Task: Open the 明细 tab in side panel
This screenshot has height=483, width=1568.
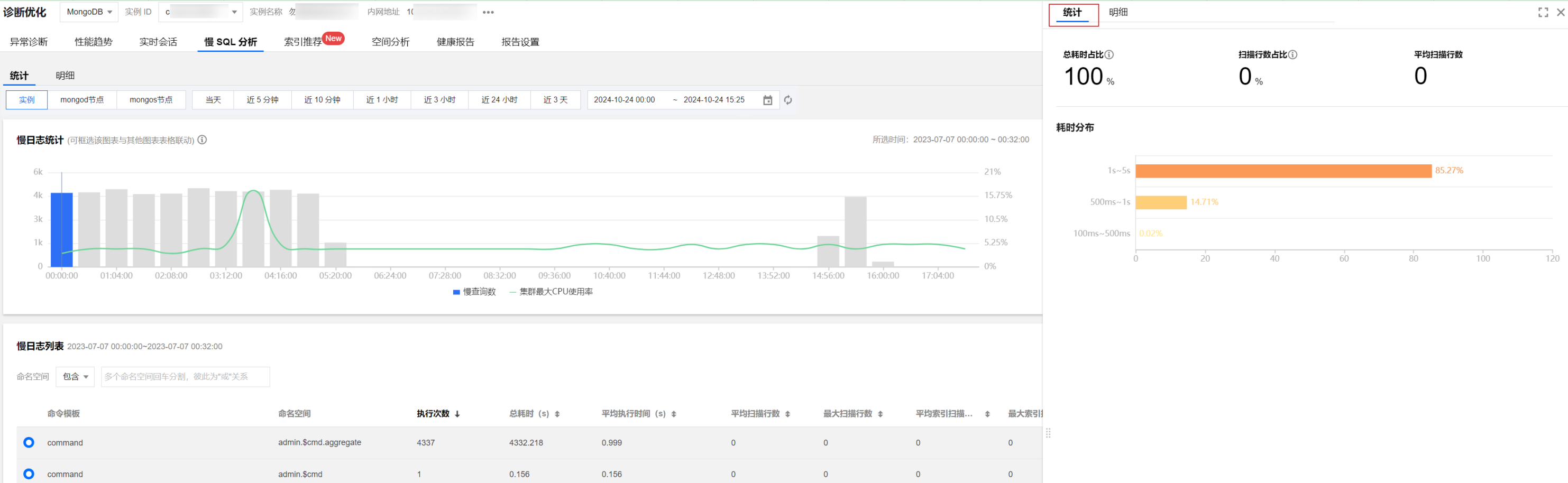Action: (x=1118, y=12)
